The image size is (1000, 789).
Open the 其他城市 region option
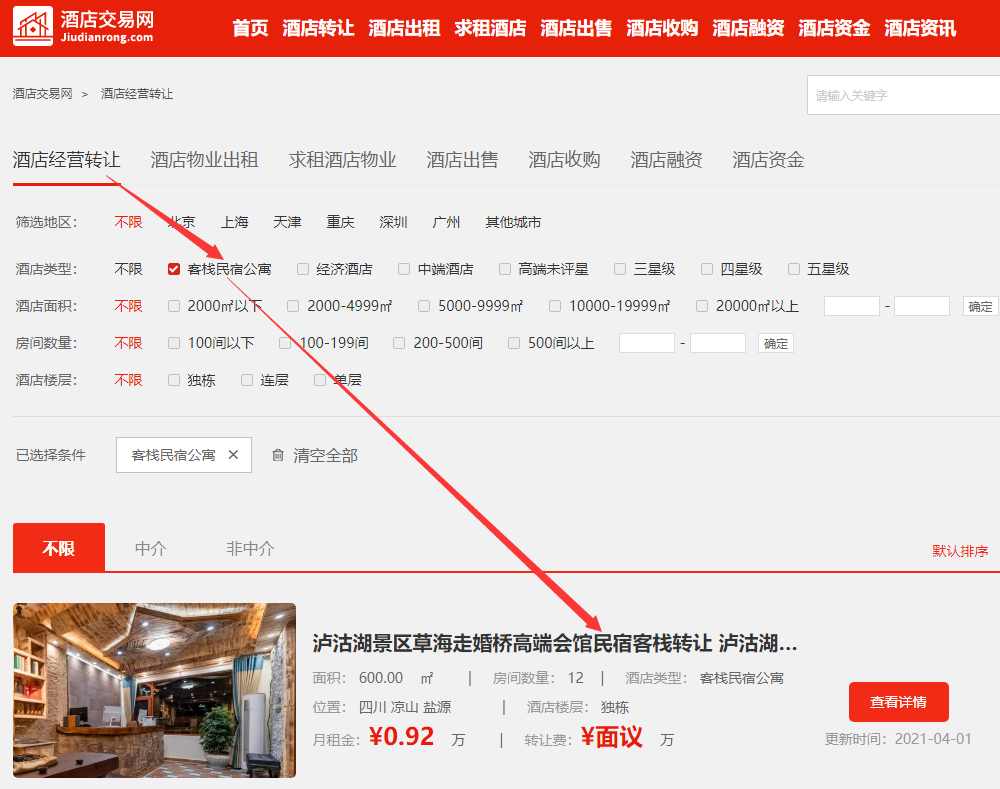[513, 222]
